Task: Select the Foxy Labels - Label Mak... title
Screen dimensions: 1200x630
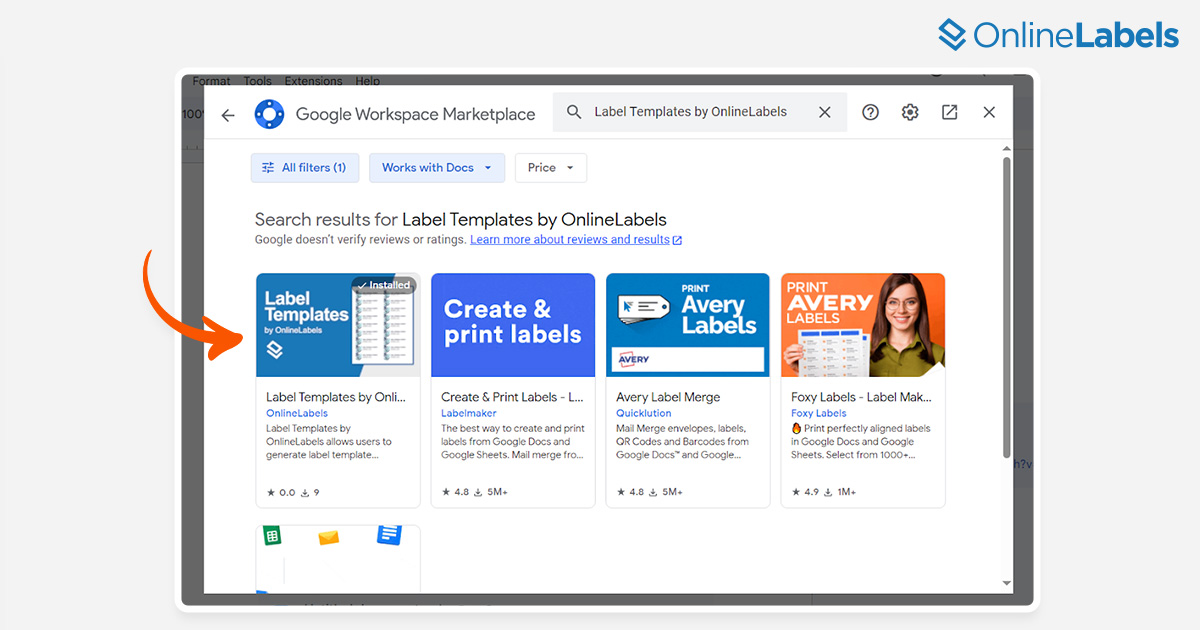Action: point(861,397)
